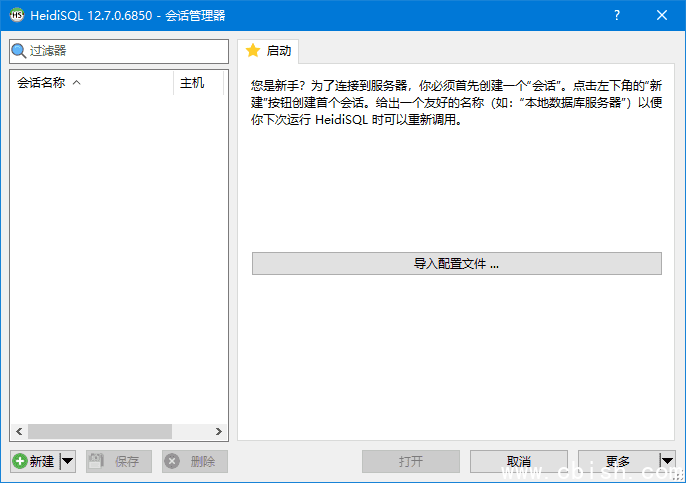Click the 导入配置文件 ... button
The width and height of the screenshot is (686, 483).
pos(456,263)
